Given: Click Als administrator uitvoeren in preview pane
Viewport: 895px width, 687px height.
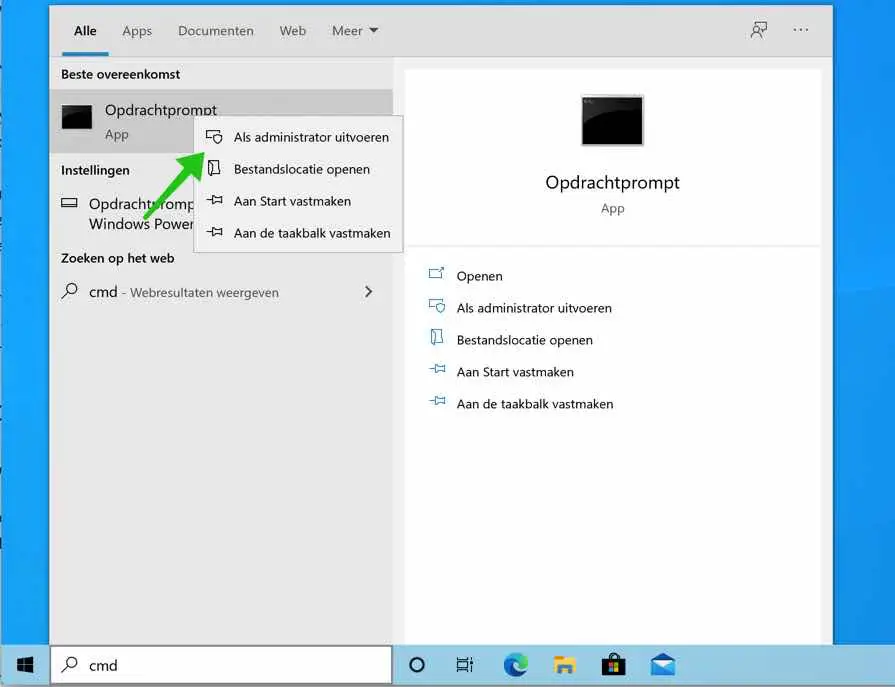Looking at the screenshot, I should tap(534, 308).
